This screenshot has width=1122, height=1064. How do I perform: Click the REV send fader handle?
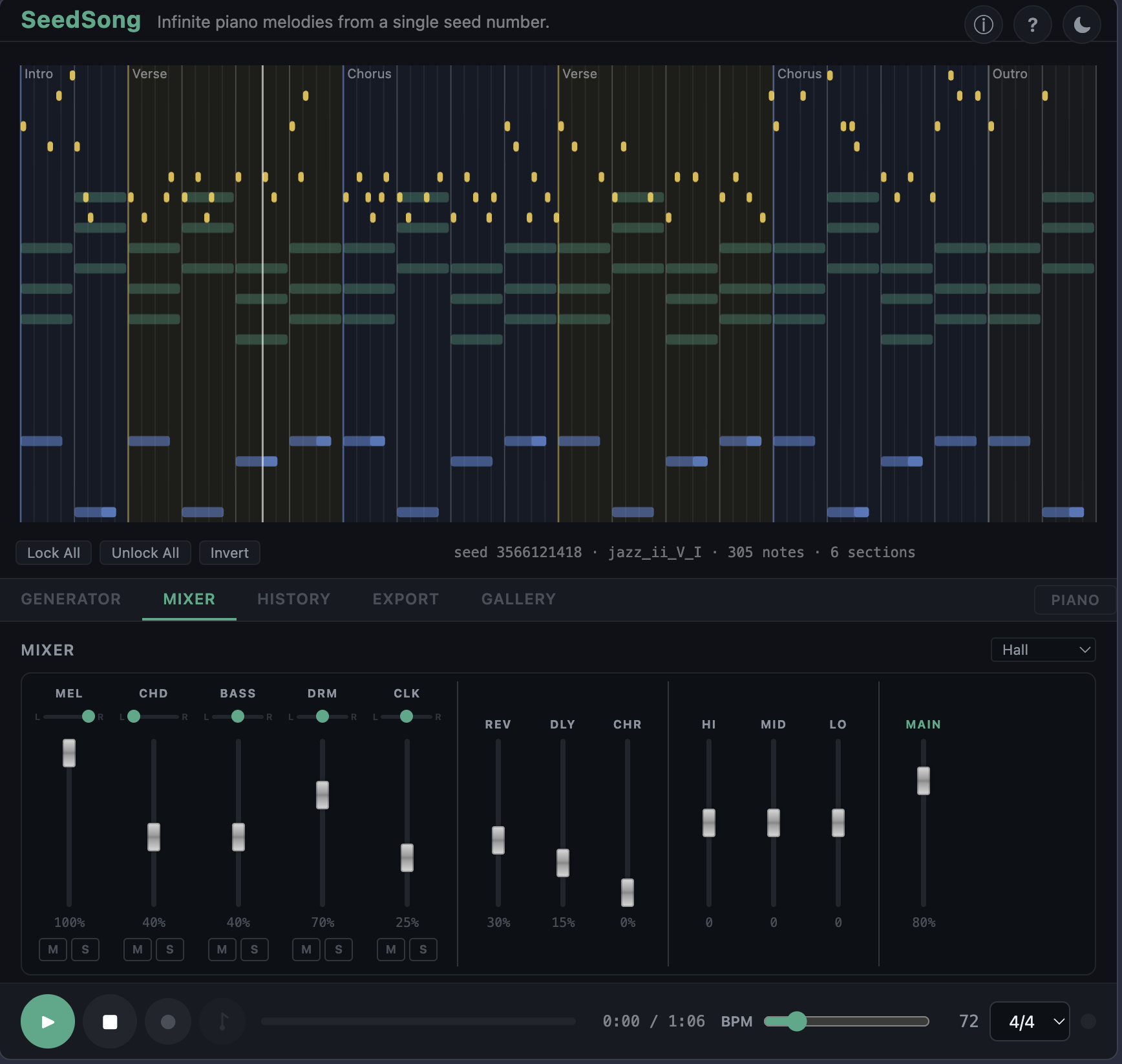498,840
